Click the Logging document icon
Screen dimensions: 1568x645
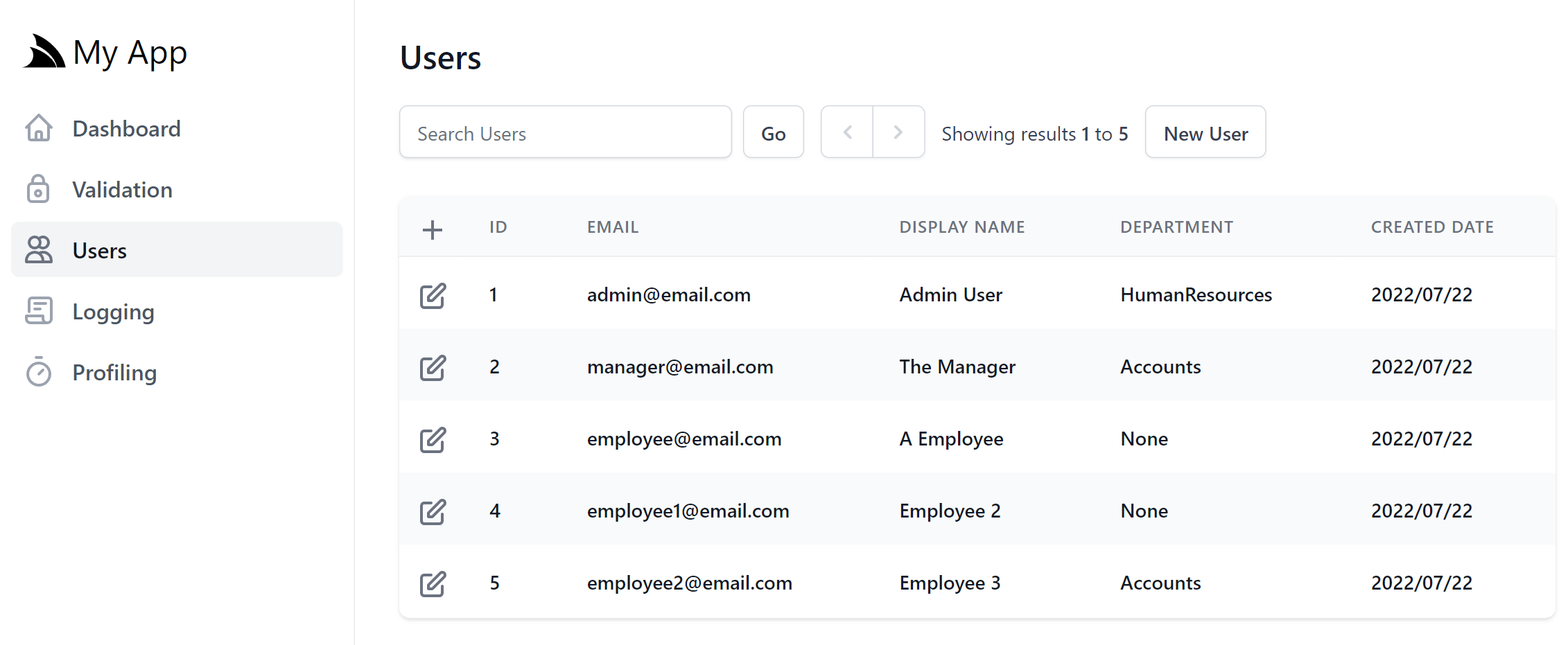[39, 311]
